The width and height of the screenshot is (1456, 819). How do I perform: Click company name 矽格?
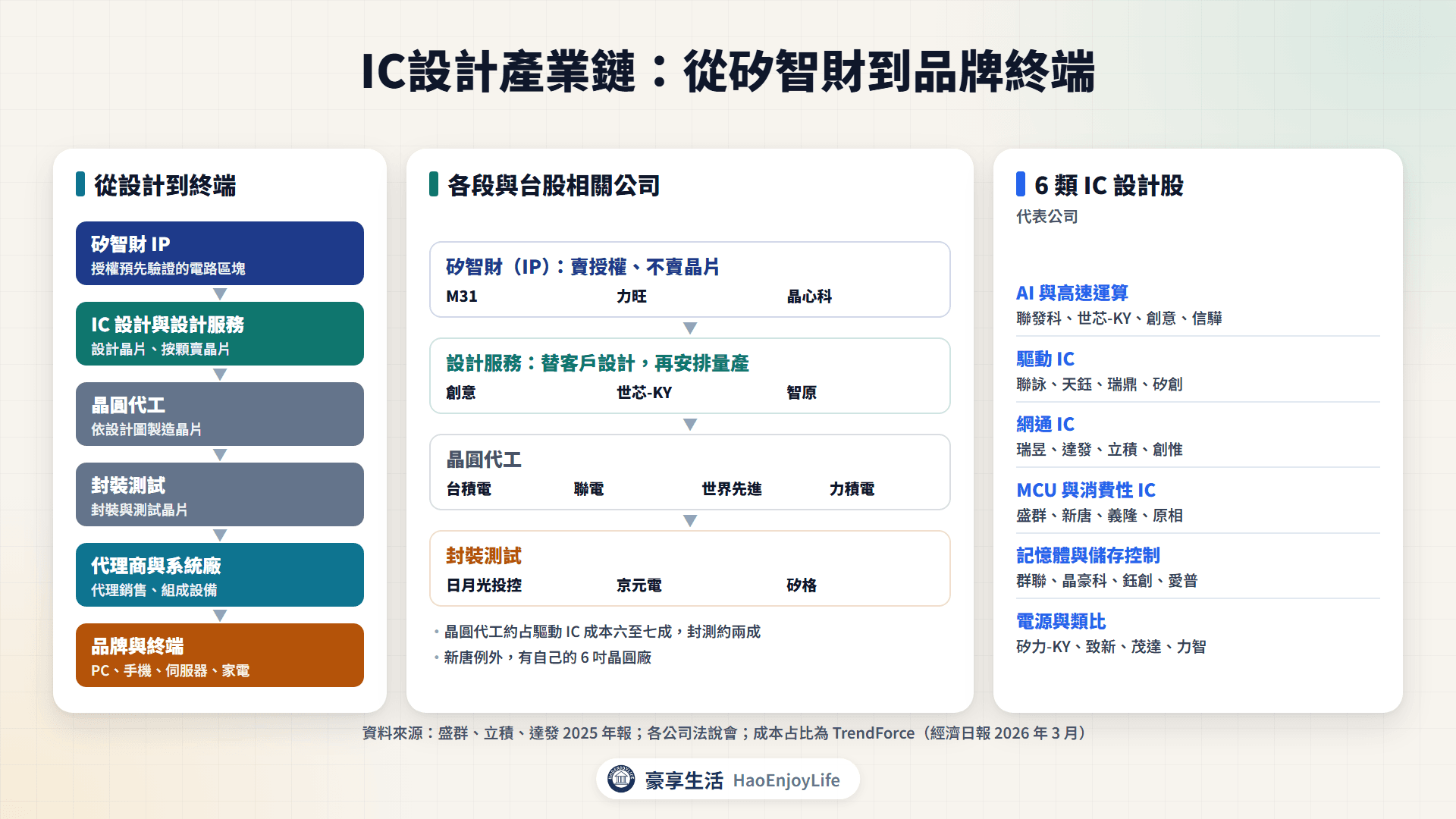tap(802, 585)
